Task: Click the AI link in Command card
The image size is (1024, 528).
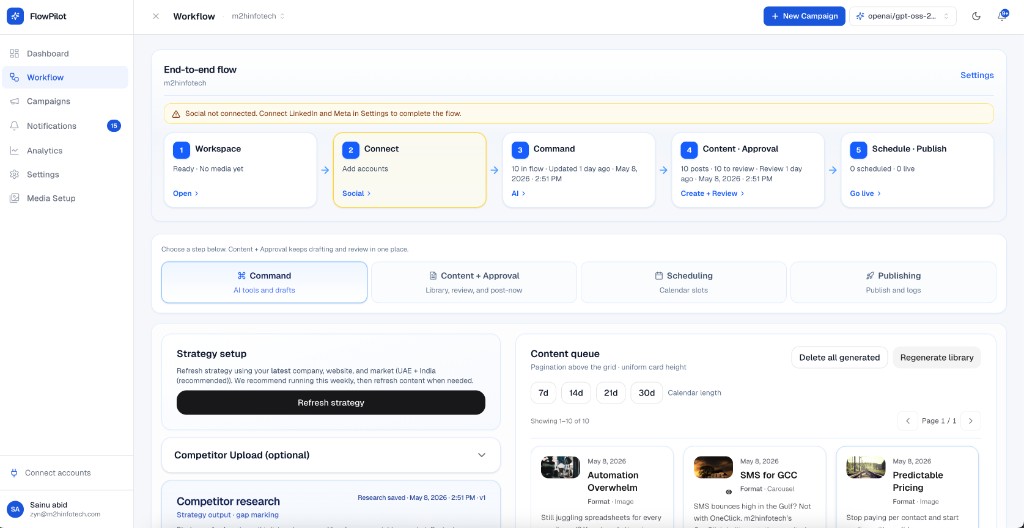Action: (x=519, y=193)
